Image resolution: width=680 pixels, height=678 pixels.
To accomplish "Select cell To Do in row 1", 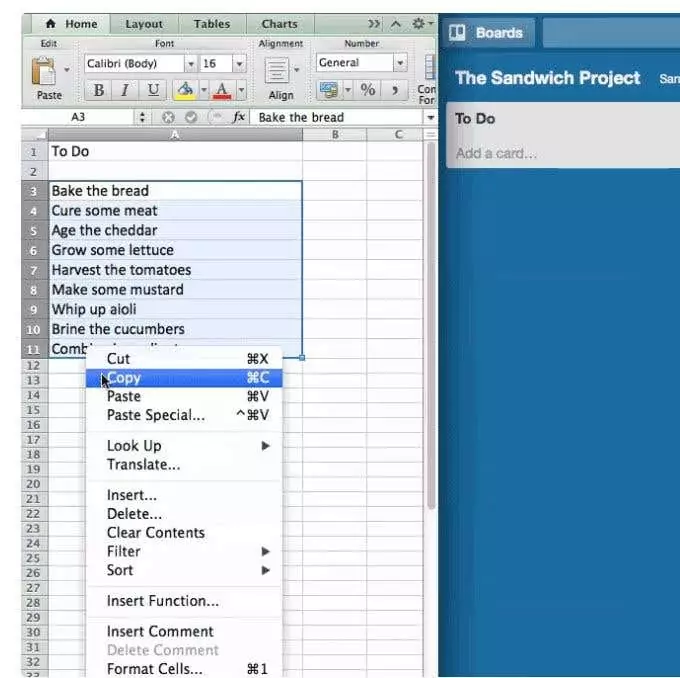I will (175, 151).
